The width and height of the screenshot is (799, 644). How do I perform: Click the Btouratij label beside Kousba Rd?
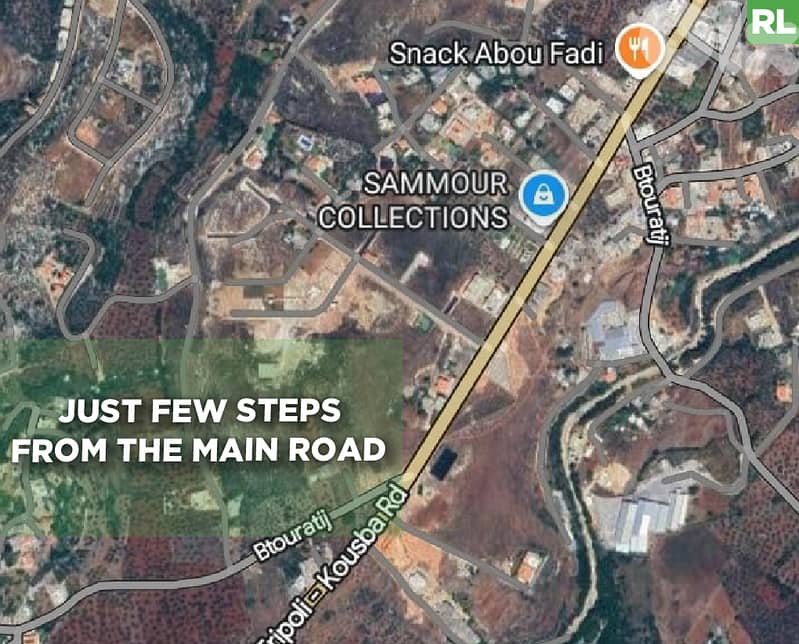pyautogui.click(x=292, y=536)
